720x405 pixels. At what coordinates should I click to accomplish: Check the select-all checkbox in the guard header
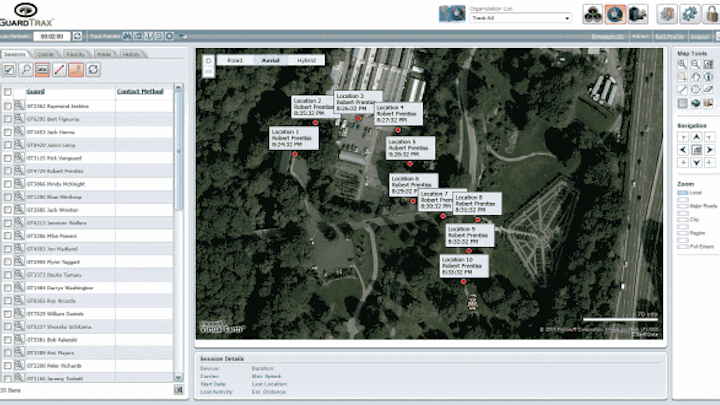[x=7, y=92]
